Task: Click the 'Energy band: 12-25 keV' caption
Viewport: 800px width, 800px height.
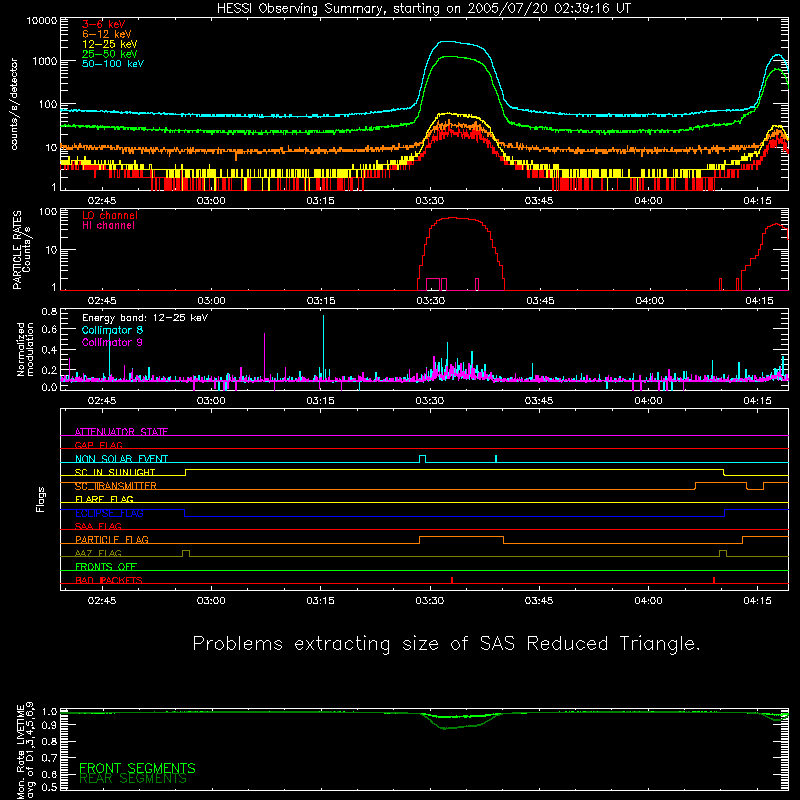Action: tap(145, 318)
